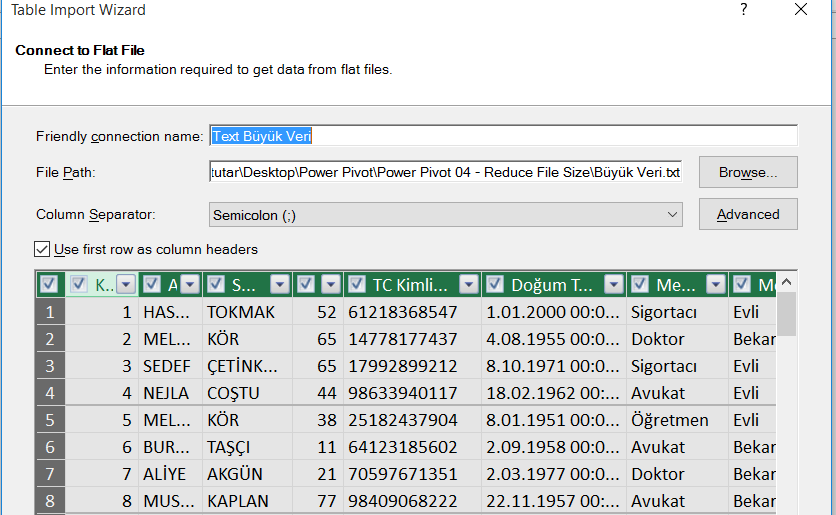This screenshot has height=515, width=836.
Task: Open the TC Kimlik column filter dropdown
Action: click(x=469, y=285)
